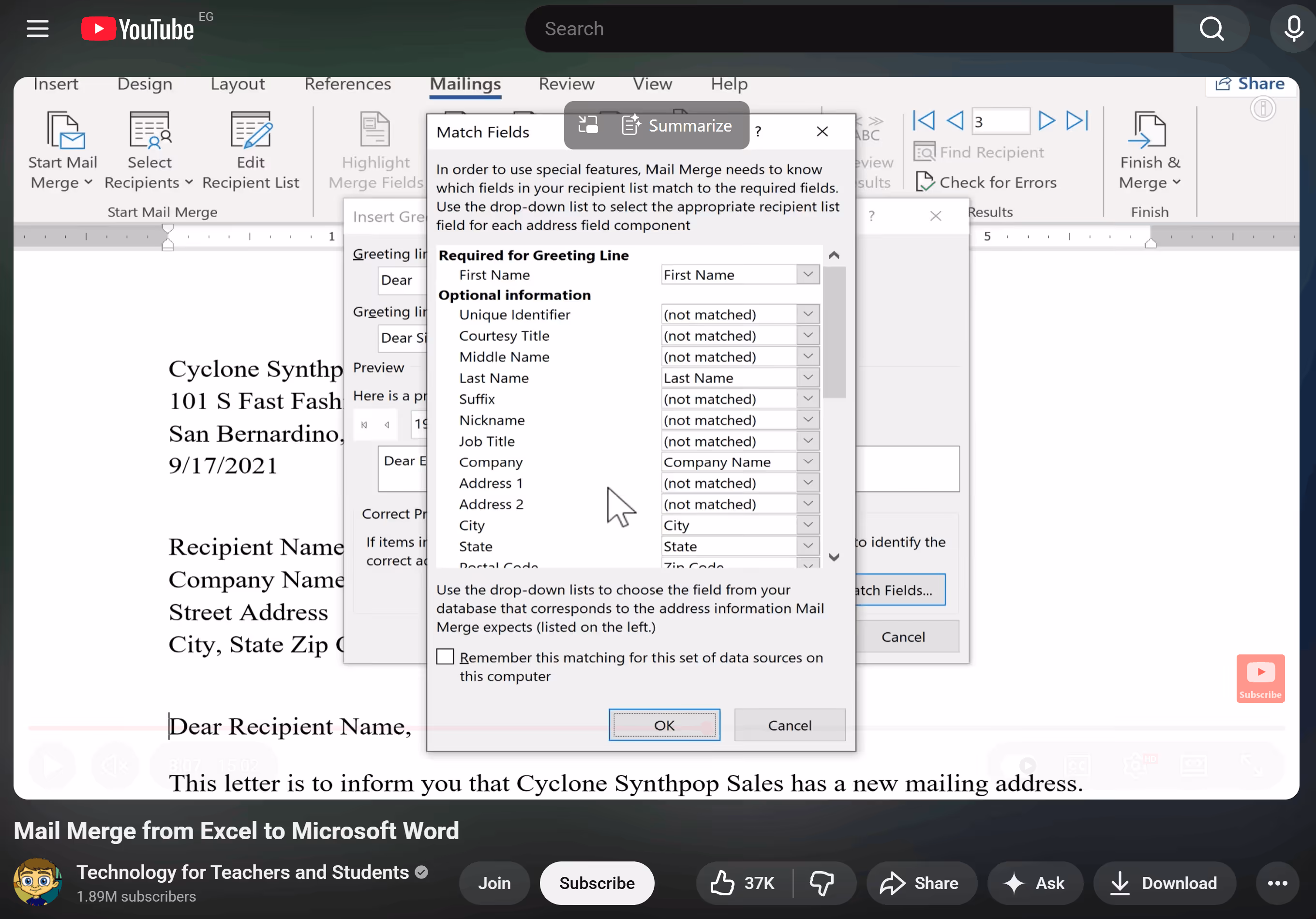
Task: Click the Download button
Action: (1164, 883)
